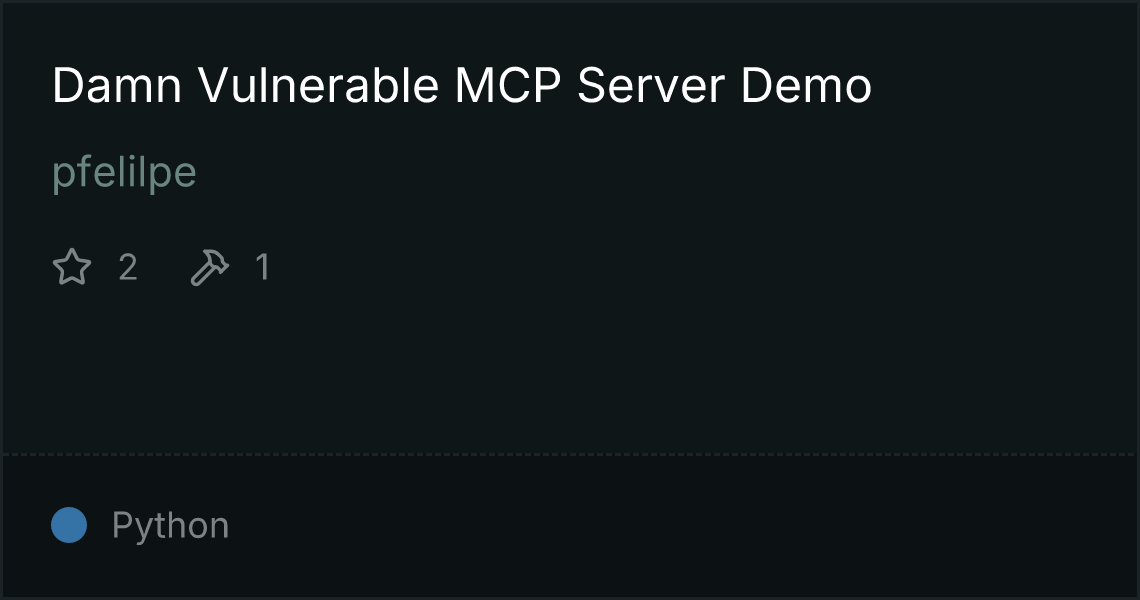Screen dimensions: 1140x600
Task: Click the word Vulnerable in the card title
Action: pyautogui.click(x=318, y=86)
